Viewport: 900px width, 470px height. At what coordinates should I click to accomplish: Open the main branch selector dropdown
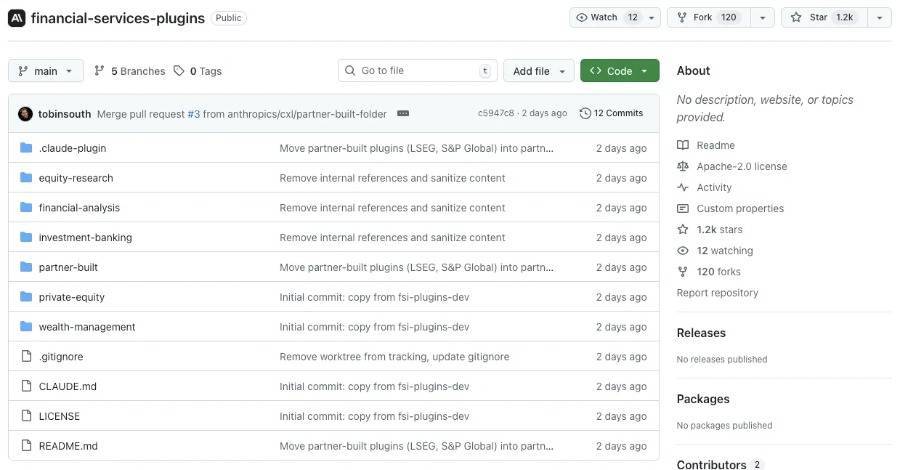46,71
